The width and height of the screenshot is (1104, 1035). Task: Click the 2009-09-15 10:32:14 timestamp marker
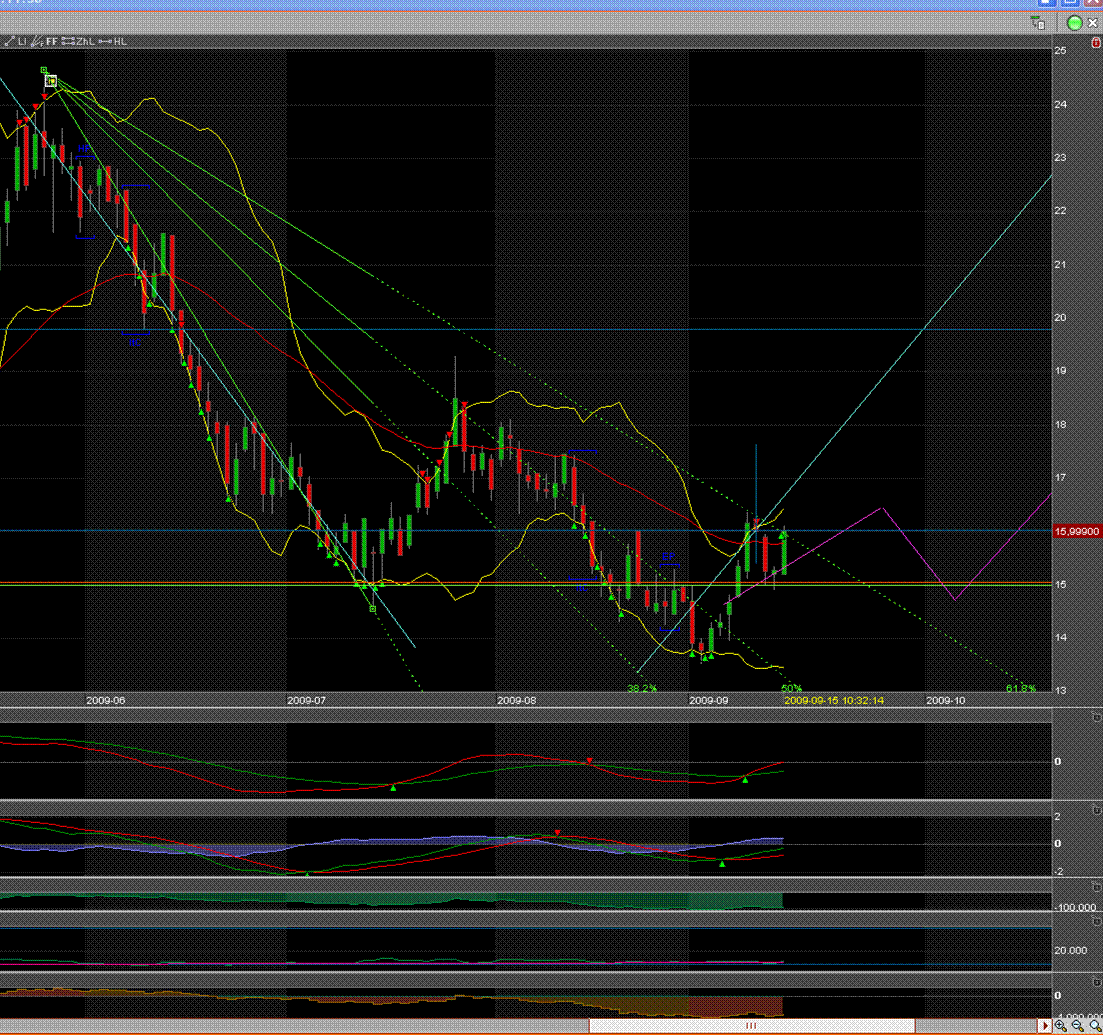click(x=833, y=701)
